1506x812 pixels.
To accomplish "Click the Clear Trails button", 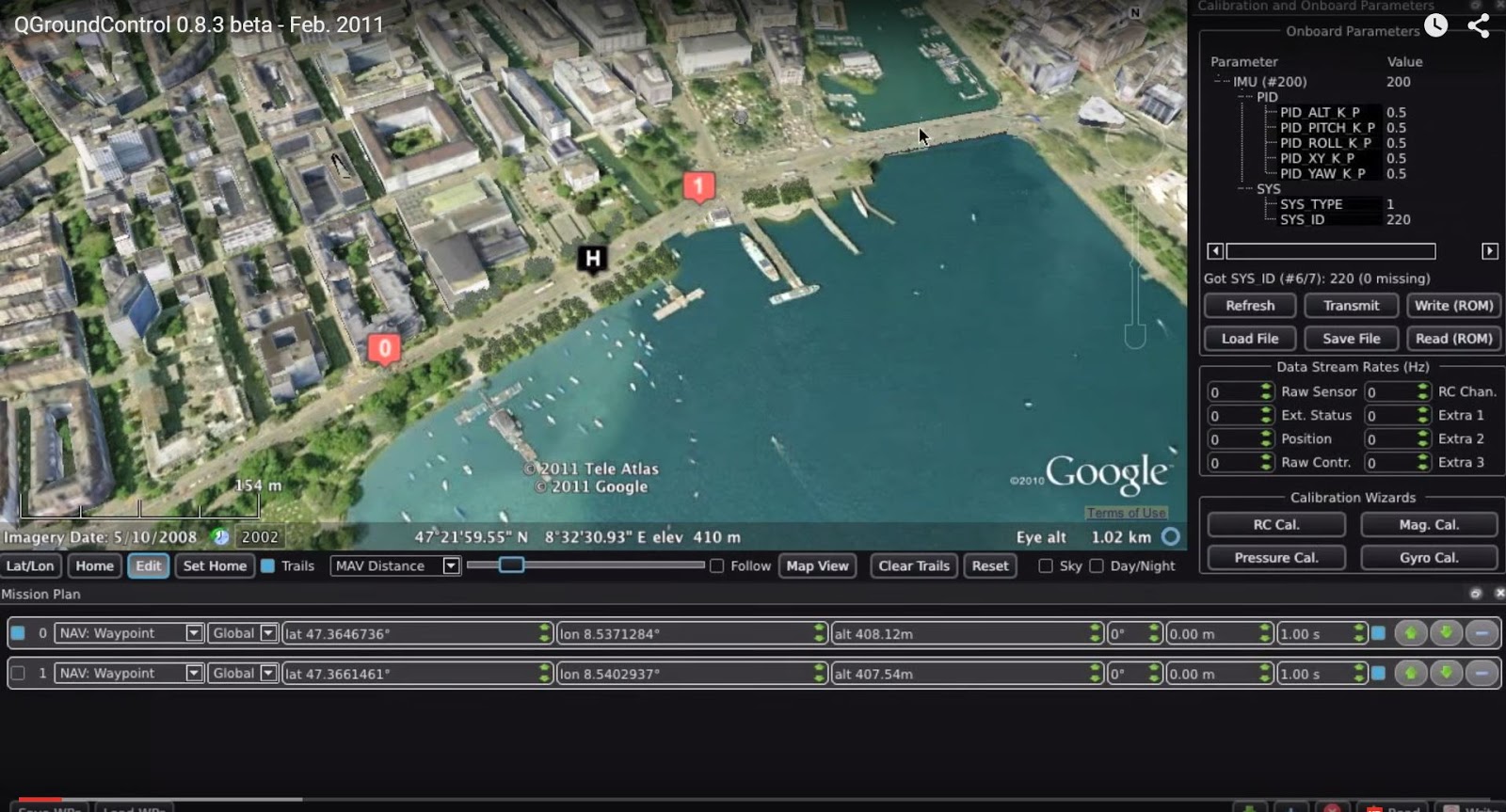I will 914,565.
